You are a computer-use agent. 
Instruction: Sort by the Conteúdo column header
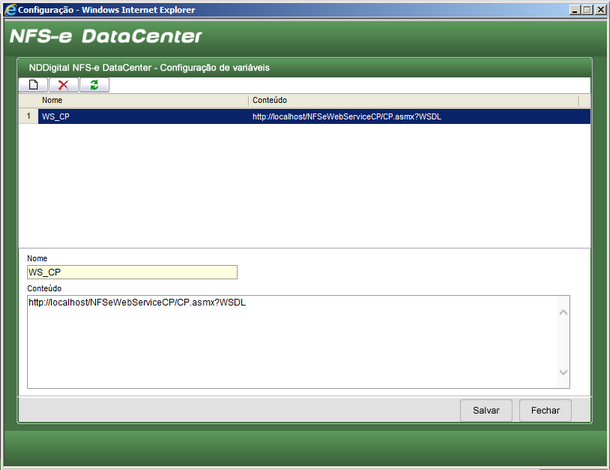pyautogui.click(x=414, y=100)
